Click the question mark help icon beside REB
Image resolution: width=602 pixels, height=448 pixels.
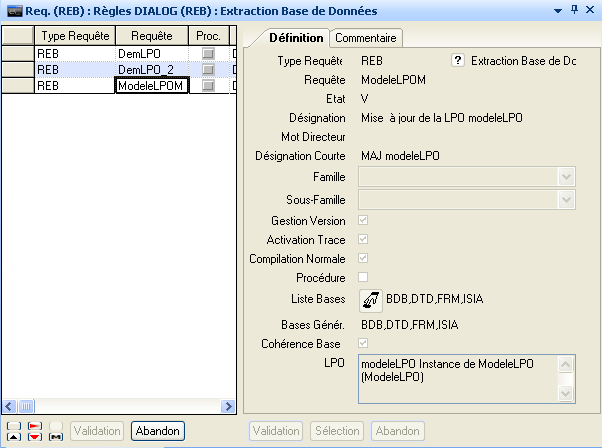coord(458,61)
